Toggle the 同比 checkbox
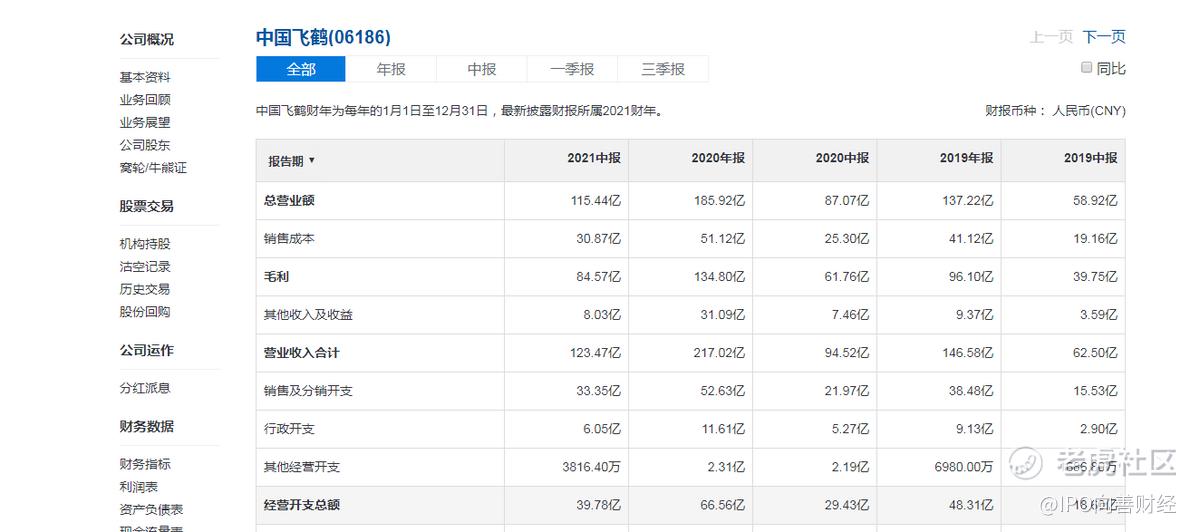Viewport: 1200px width, 532px height. 1086,68
